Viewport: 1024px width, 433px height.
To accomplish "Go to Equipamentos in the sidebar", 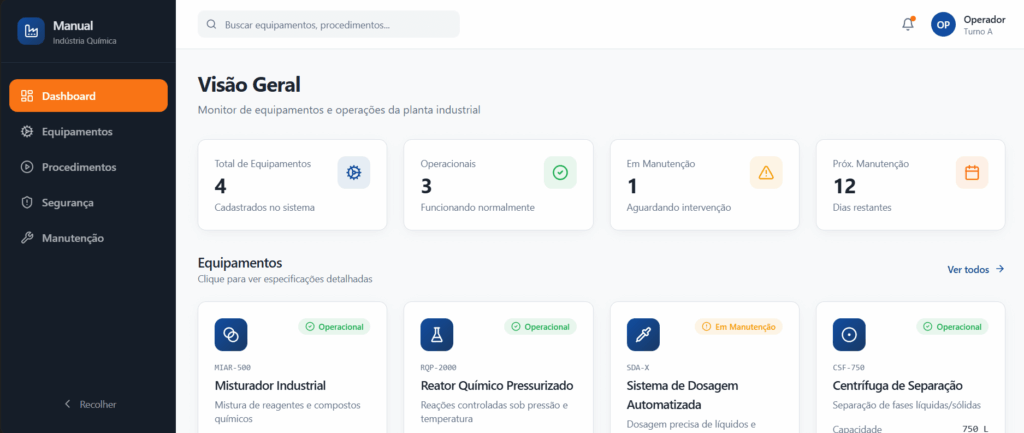I will 88,131.
